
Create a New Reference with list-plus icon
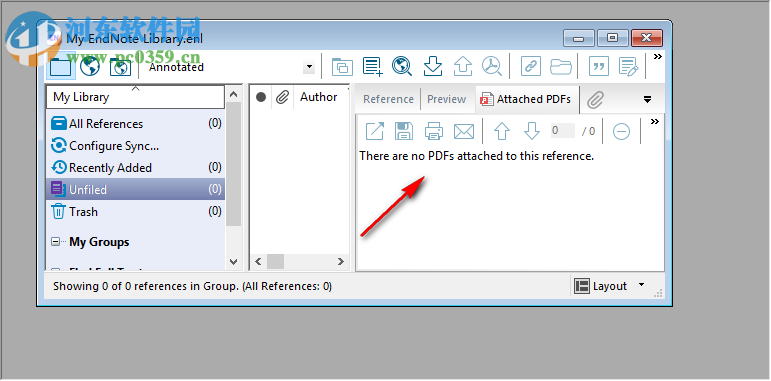tap(373, 66)
